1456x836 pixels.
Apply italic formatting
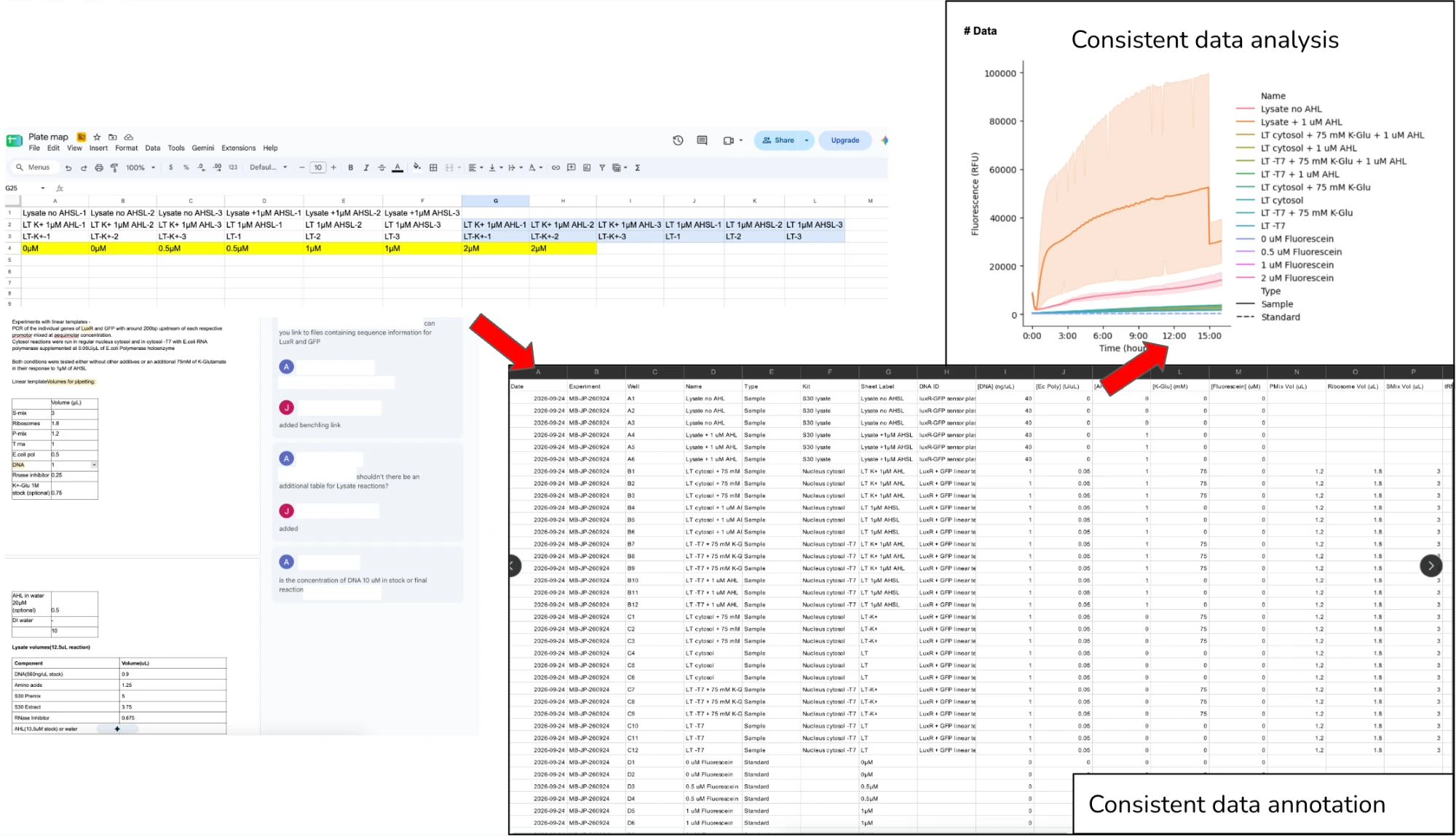[366, 167]
